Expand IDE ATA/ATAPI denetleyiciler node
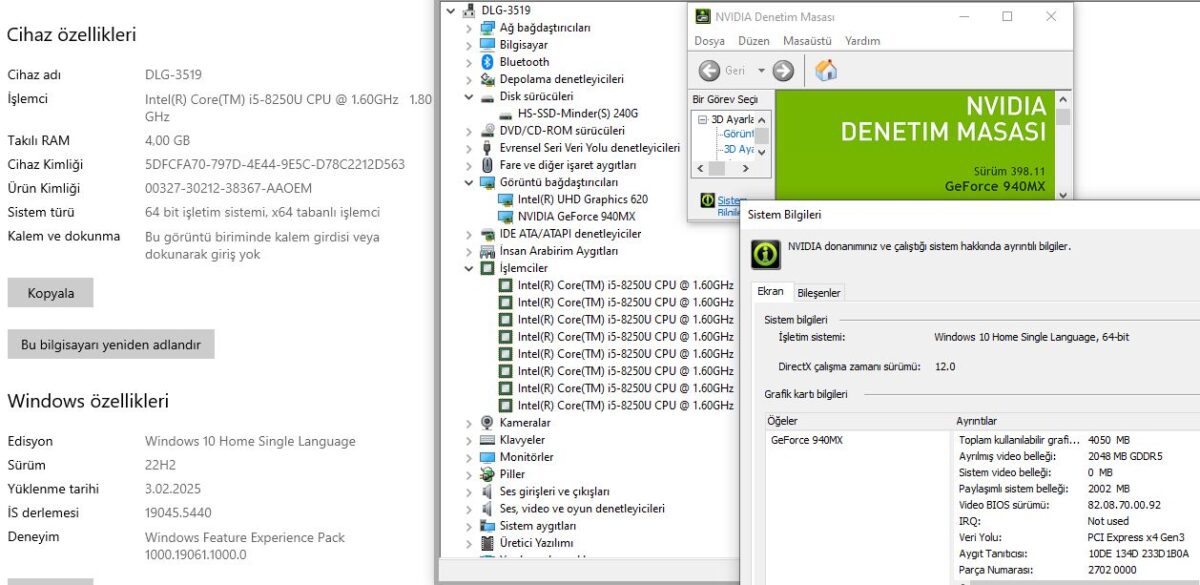 (x=469, y=234)
